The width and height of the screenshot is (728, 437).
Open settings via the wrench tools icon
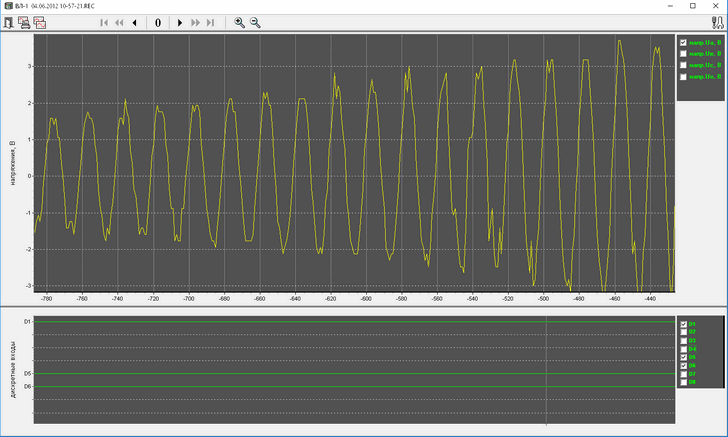[x=717, y=22]
